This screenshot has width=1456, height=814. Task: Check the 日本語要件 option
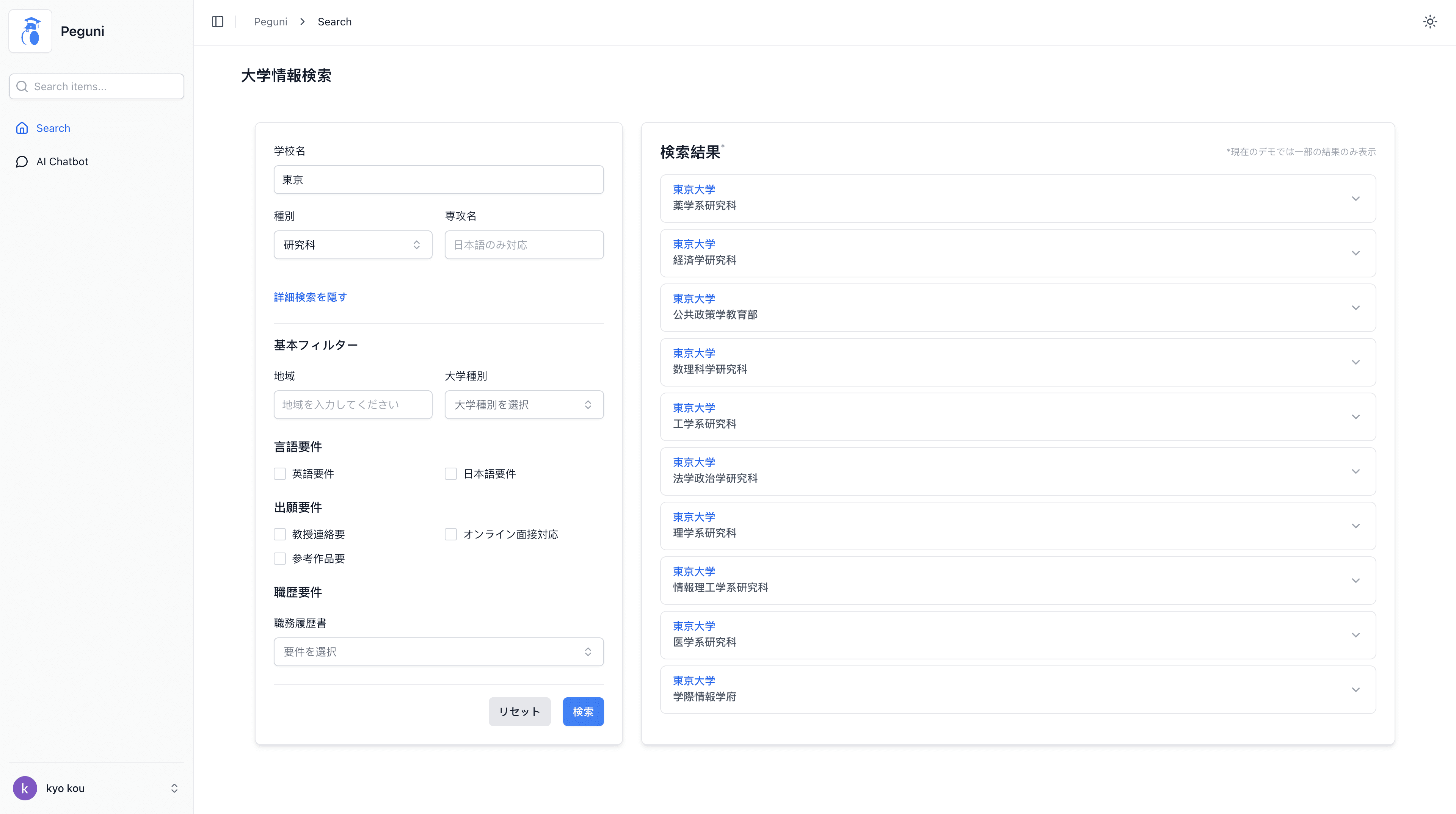pyautogui.click(x=450, y=473)
